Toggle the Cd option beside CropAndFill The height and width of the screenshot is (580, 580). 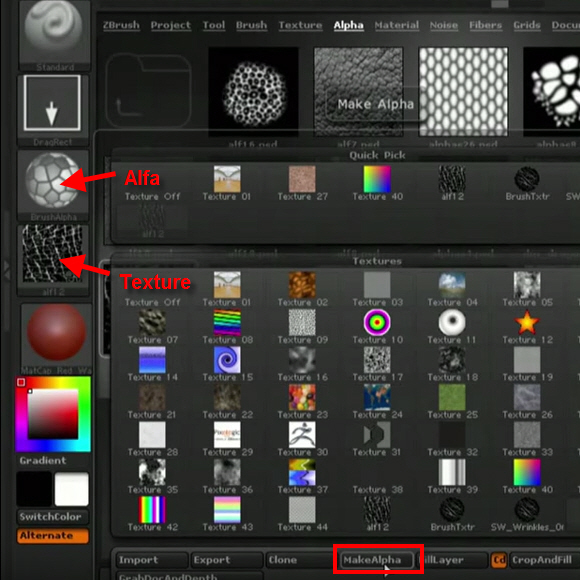[499, 560]
